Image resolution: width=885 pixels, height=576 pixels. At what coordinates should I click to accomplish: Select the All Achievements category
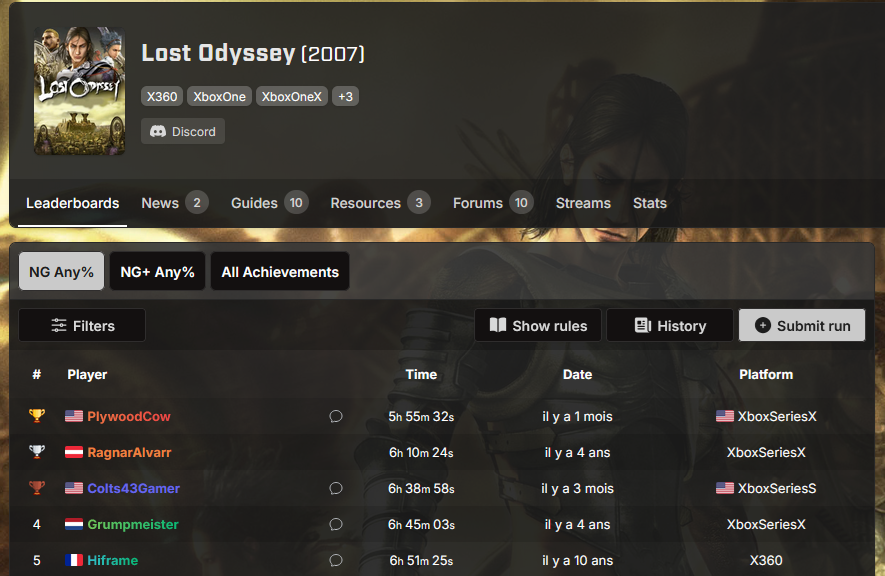(280, 271)
